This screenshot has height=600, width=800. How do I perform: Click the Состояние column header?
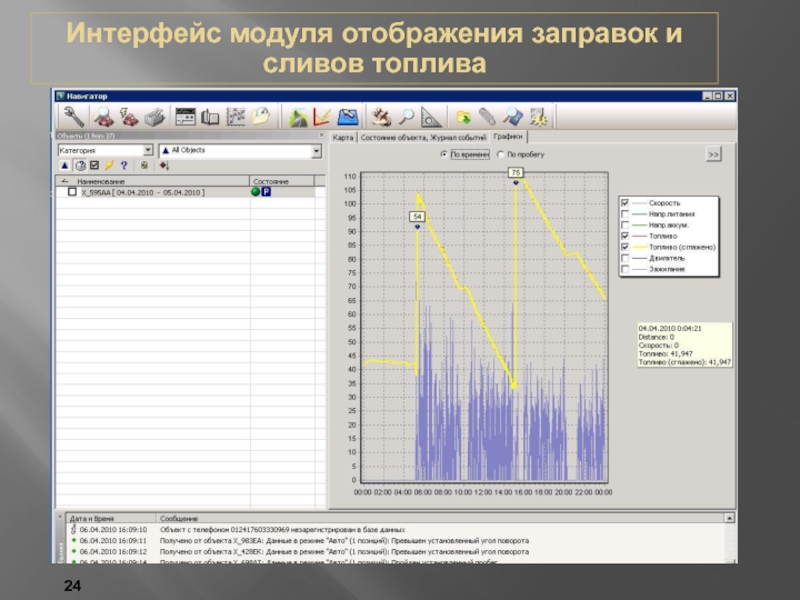coord(270,181)
